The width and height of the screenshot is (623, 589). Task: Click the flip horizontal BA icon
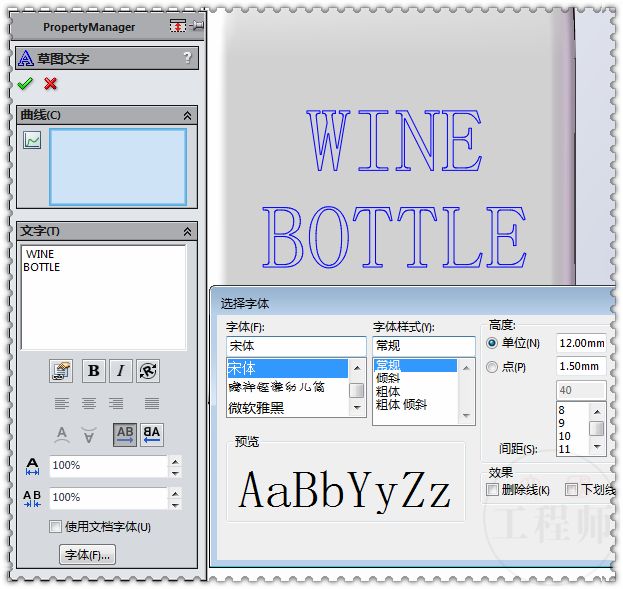152,434
